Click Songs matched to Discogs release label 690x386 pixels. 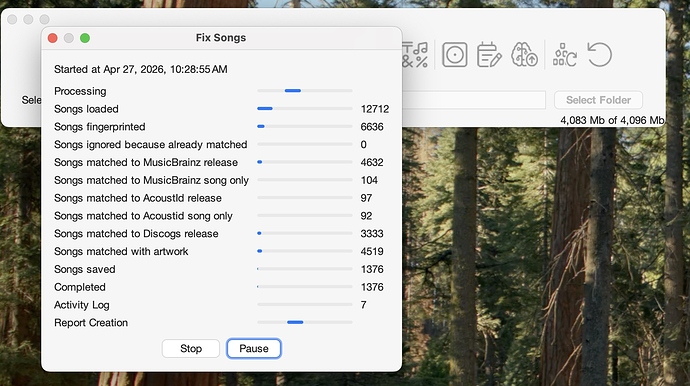tap(136, 234)
